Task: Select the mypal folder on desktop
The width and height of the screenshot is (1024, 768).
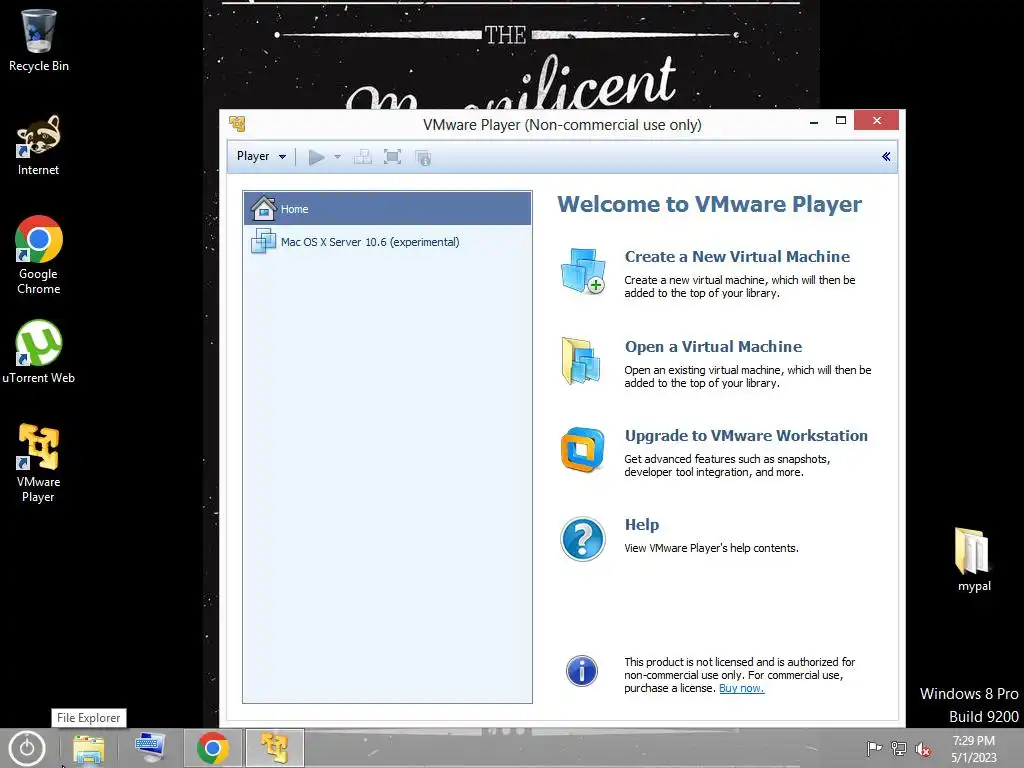Action: [x=974, y=559]
